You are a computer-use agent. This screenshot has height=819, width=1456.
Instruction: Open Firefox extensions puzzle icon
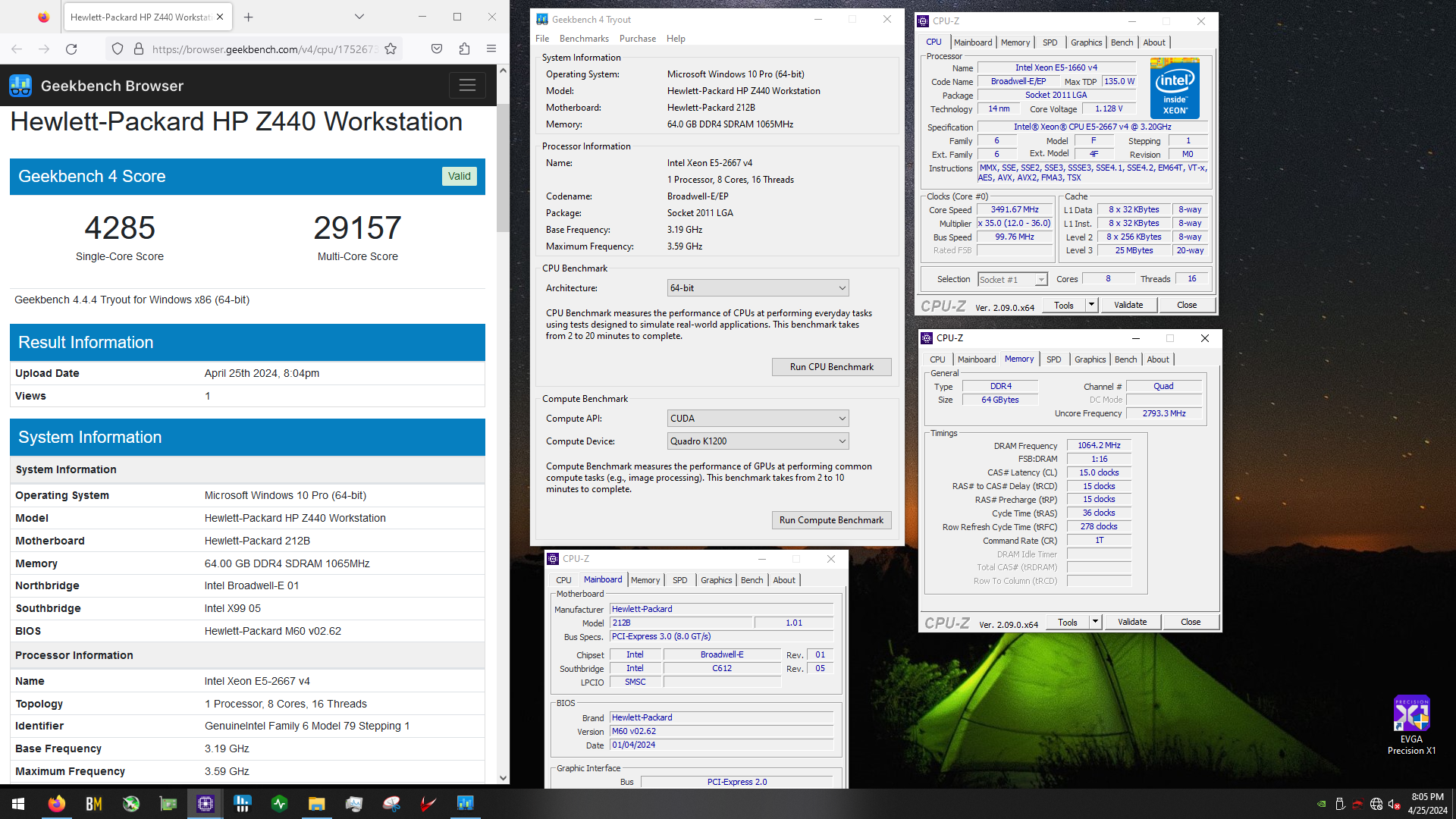tap(464, 49)
